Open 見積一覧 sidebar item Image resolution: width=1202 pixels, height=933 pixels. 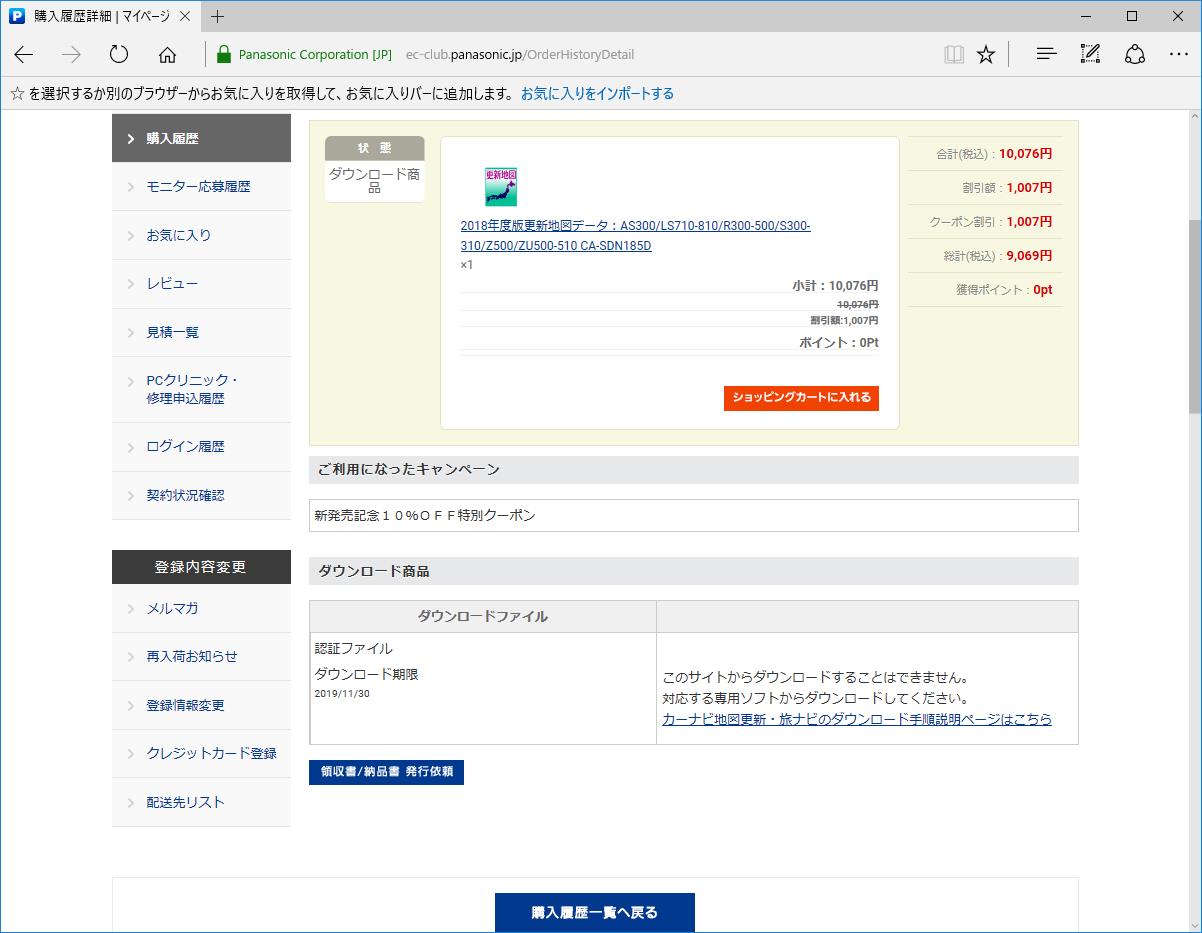coord(201,332)
